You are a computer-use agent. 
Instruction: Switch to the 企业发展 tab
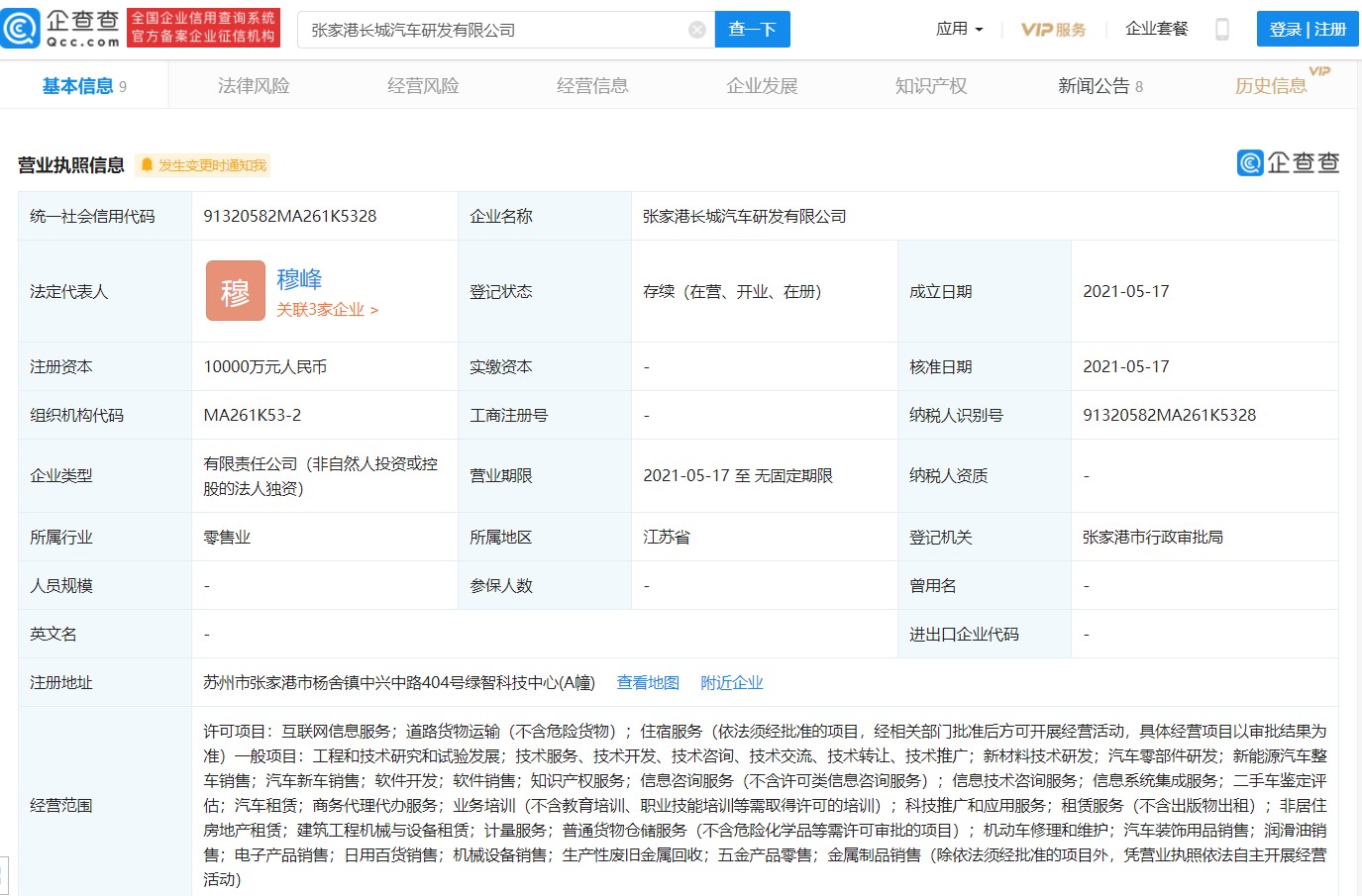(x=762, y=86)
